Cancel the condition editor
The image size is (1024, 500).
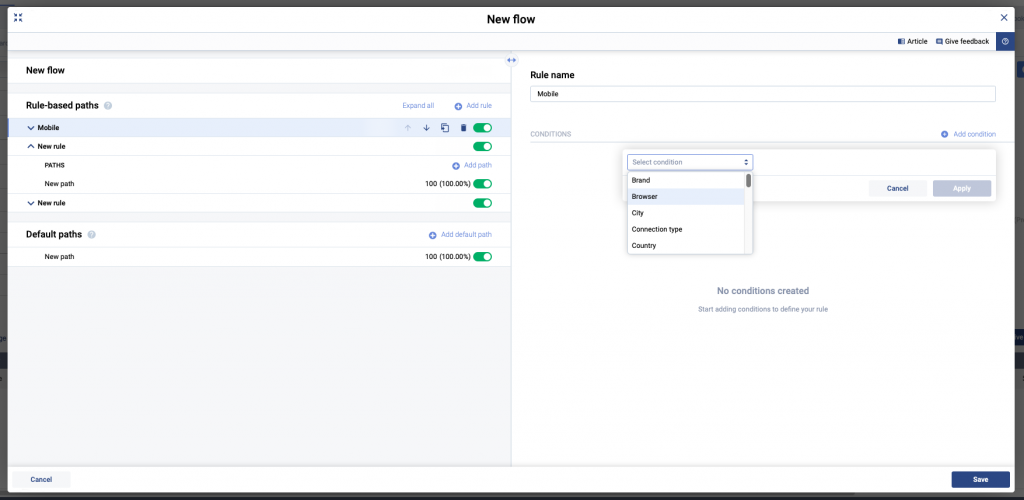pyautogui.click(x=897, y=189)
